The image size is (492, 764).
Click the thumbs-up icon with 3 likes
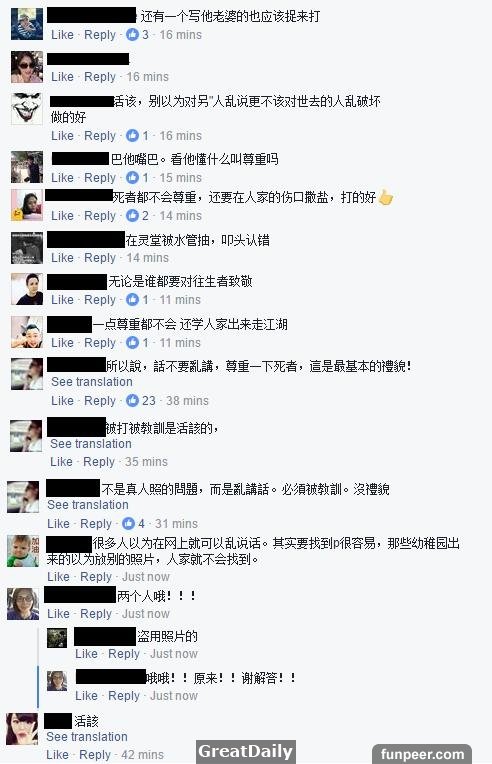(x=132, y=35)
